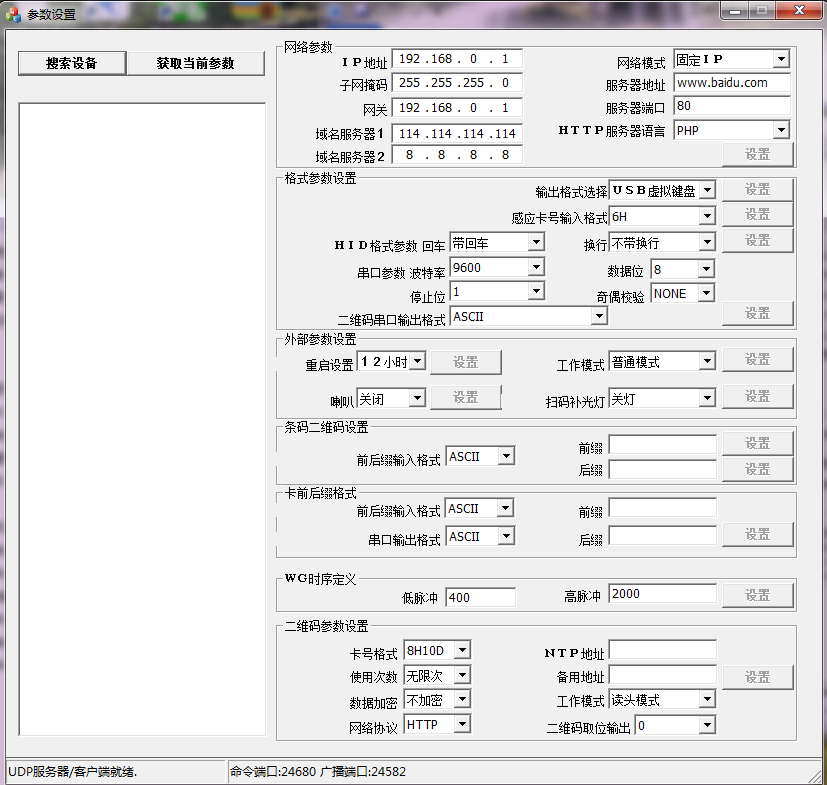This screenshot has height=785, width=827.
Task: Click the 服务器端口 field showing 80
Action: tap(732, 105)
